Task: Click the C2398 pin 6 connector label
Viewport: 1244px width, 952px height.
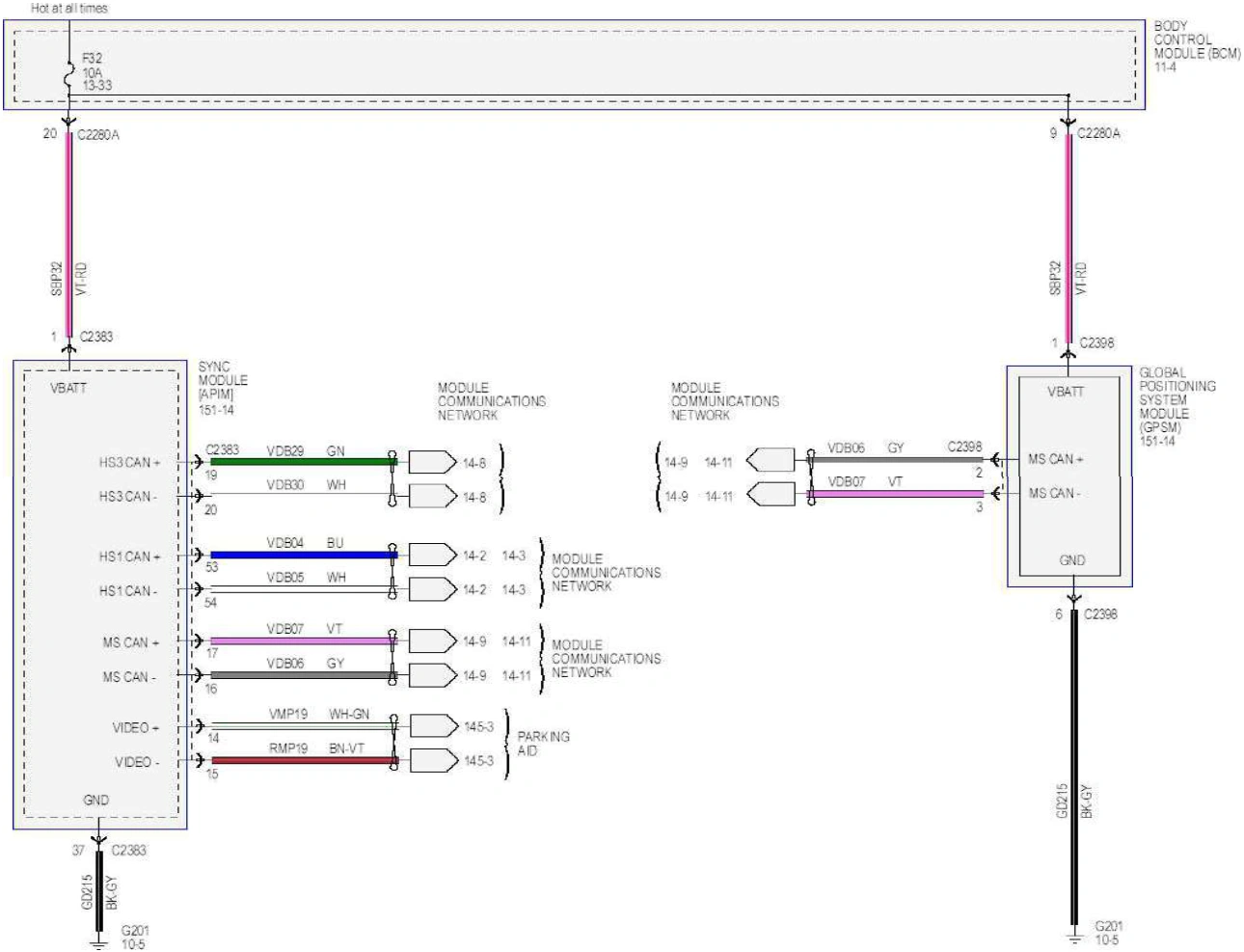Action: coord(1086,613)
